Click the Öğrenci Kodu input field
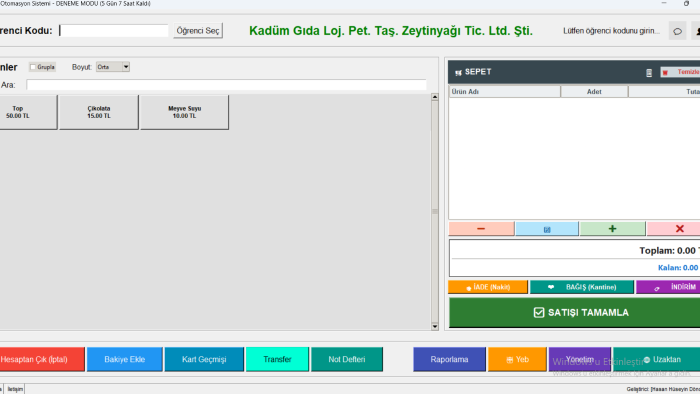Viewport: 700px width, 394px height. tap(114, 30)
